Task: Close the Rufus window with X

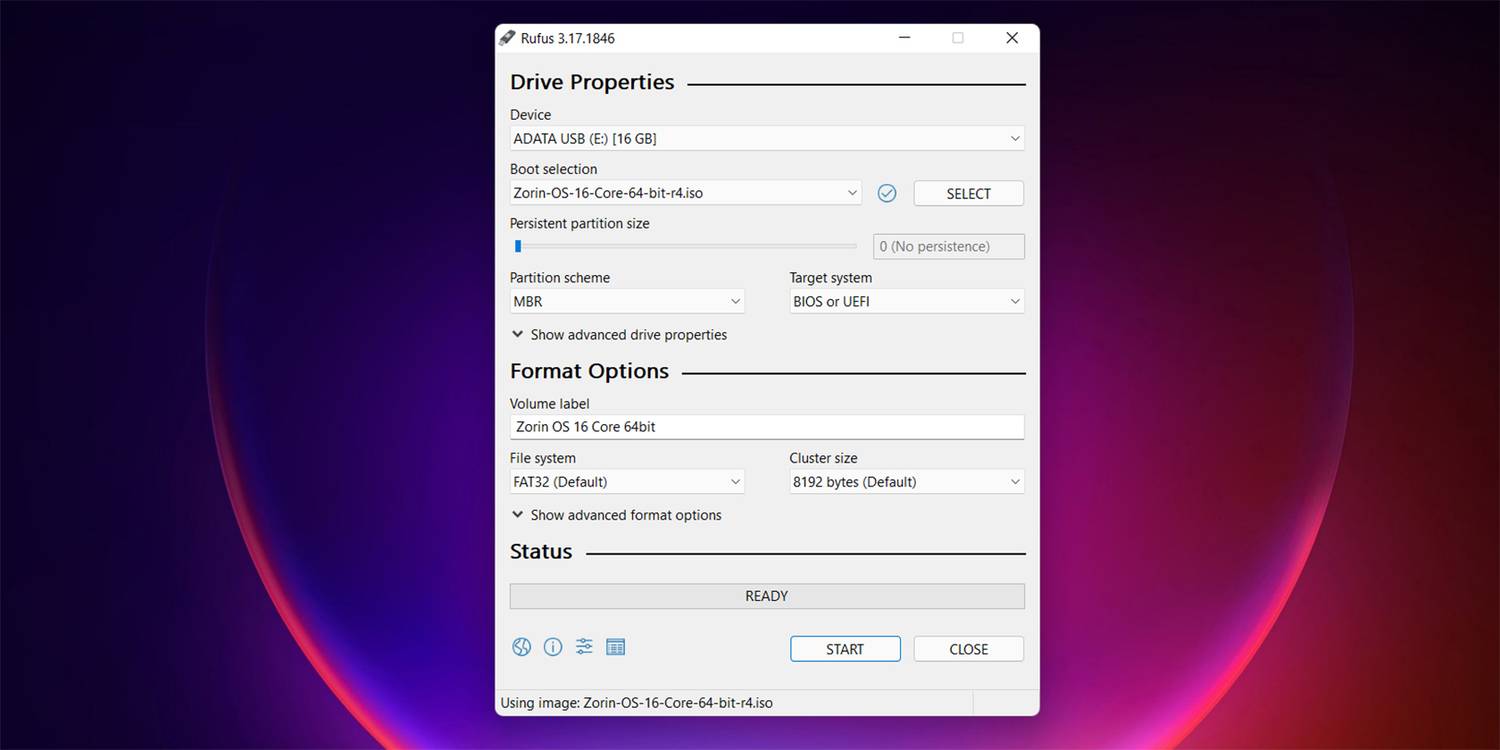Action: [x=1012, y=38]
